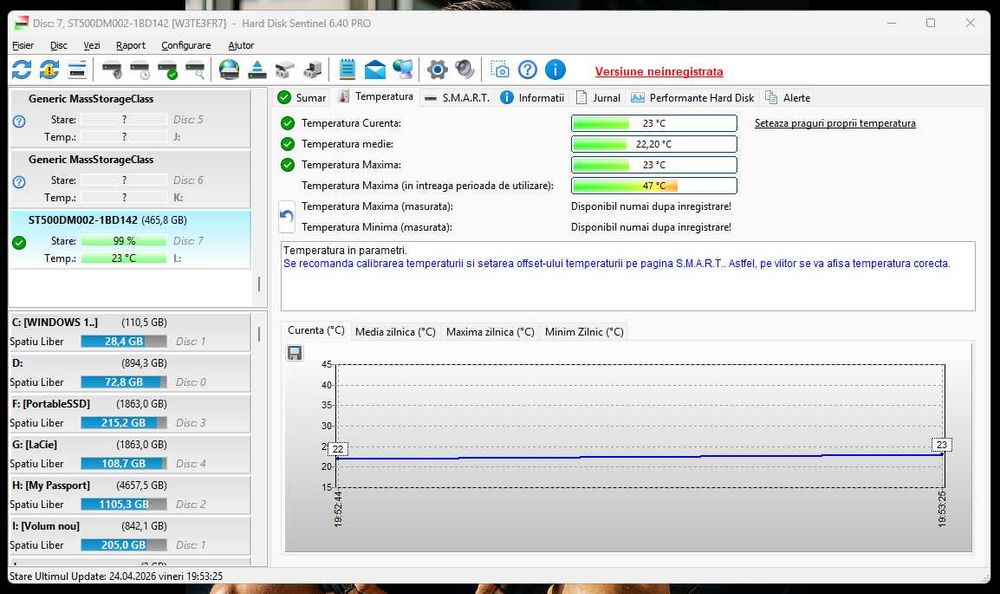Select the C: [WINDOWS 1..] partition

(129, 332)
